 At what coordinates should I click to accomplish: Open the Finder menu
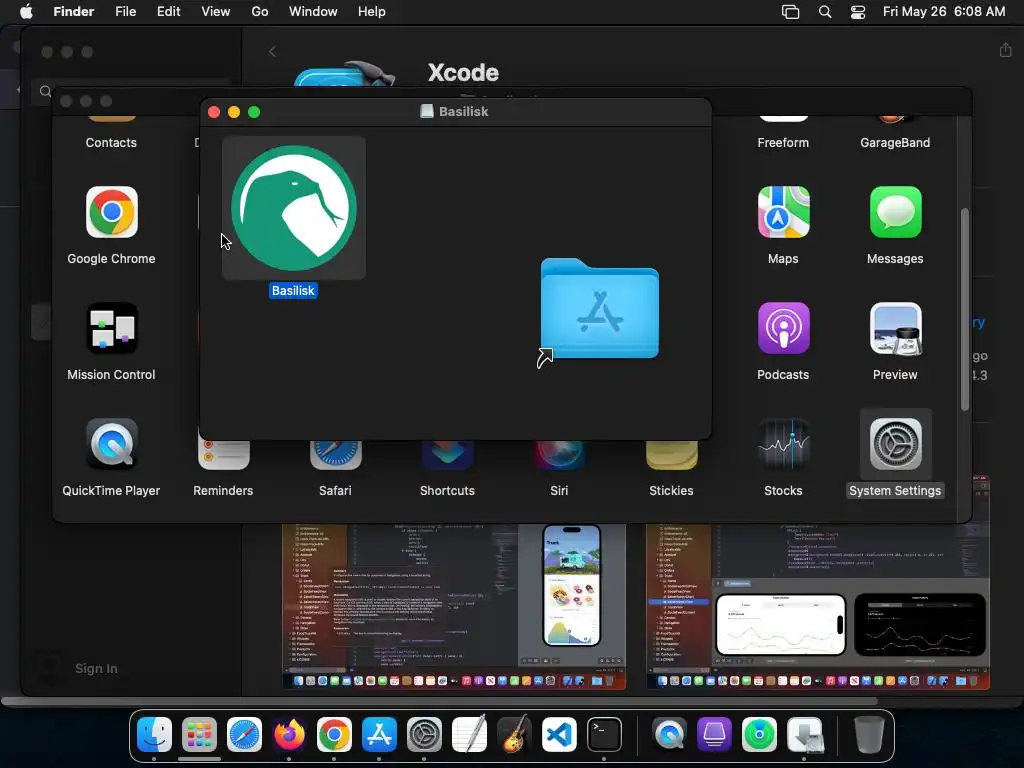(73, 12)
